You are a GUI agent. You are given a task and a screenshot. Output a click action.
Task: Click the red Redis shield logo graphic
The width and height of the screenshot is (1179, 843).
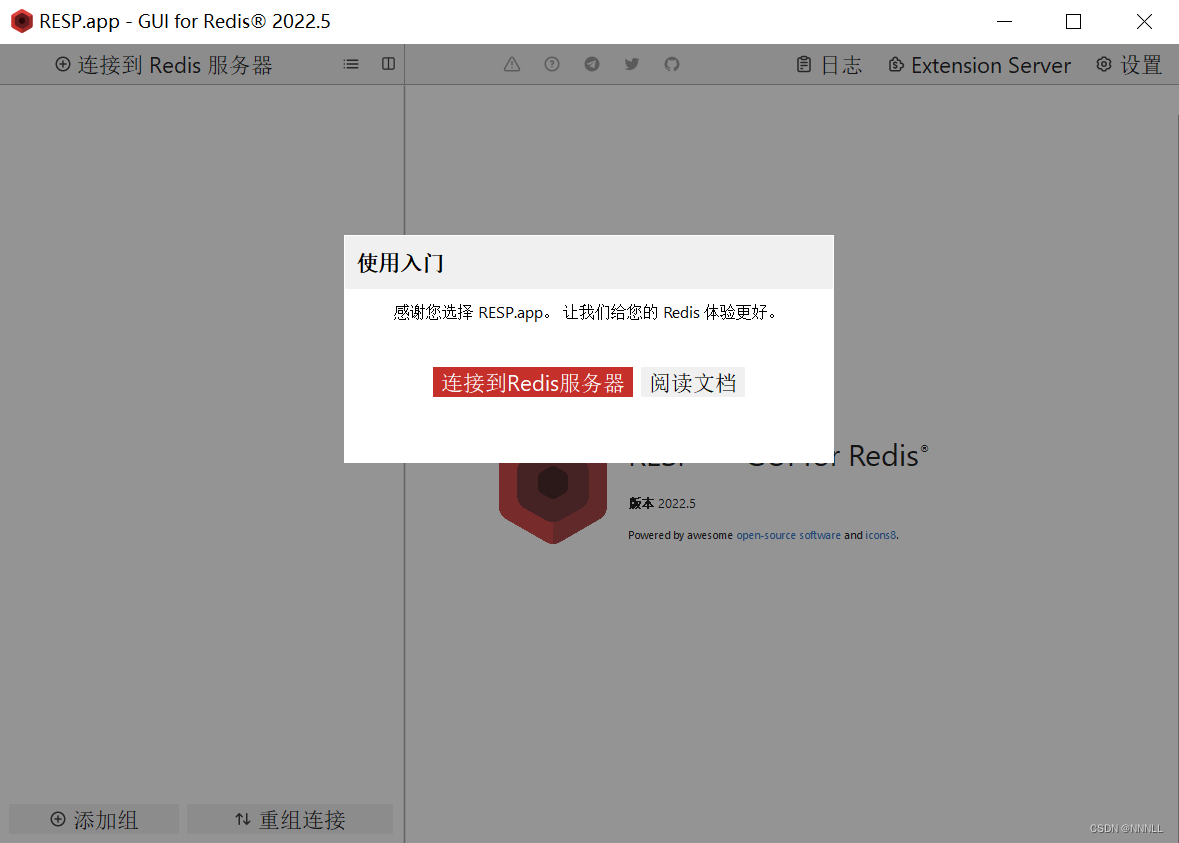[552, 497]
